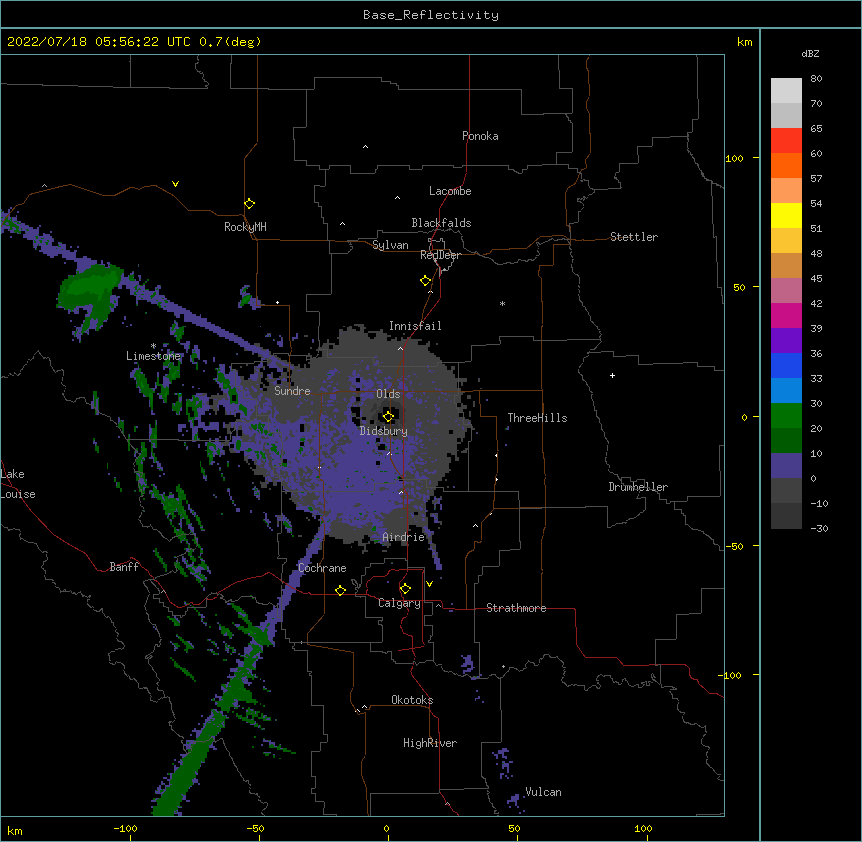Click the Okotoks town label
Viewport: 862px width, 842px height.
(412, 700)
